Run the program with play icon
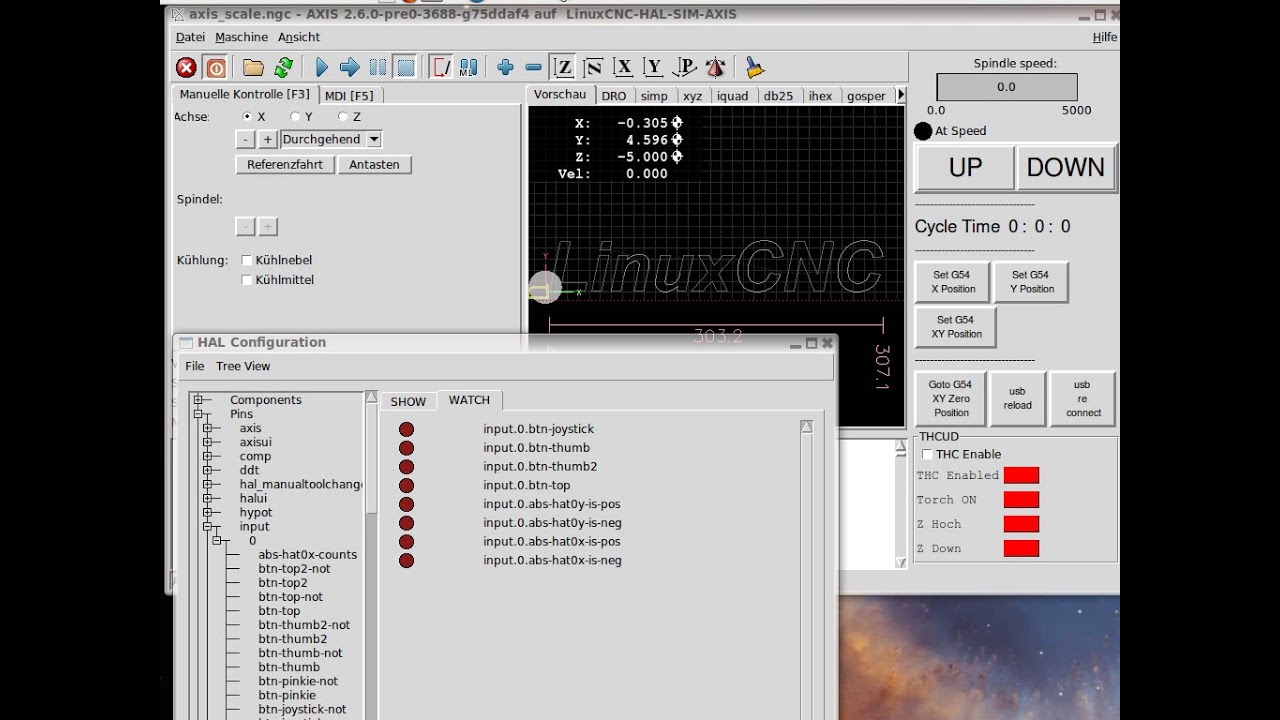Image resolution: width=1280 pixels, height=720 pixels. coord(321,68)
